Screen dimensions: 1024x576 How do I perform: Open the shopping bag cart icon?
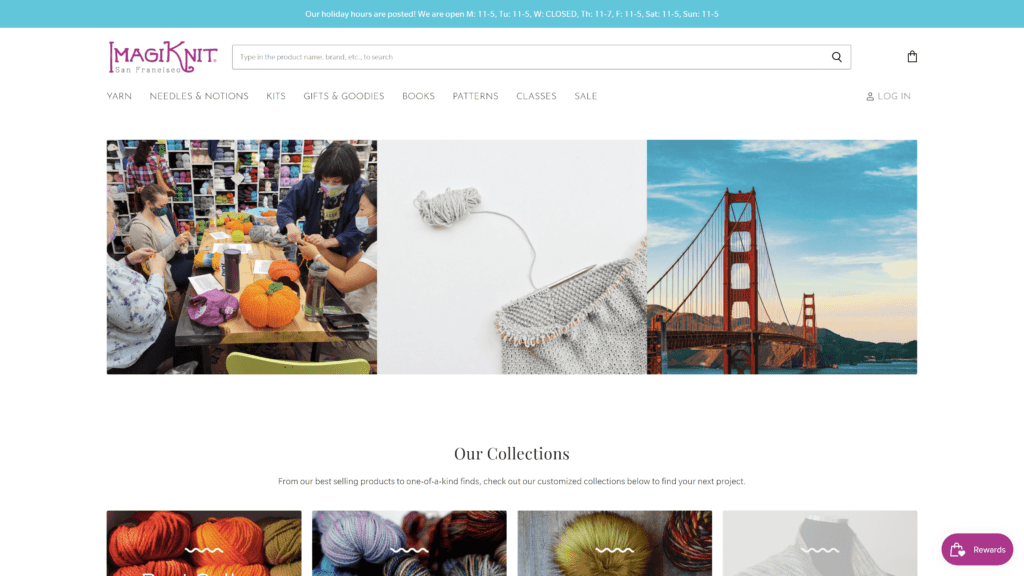(912, 57)
